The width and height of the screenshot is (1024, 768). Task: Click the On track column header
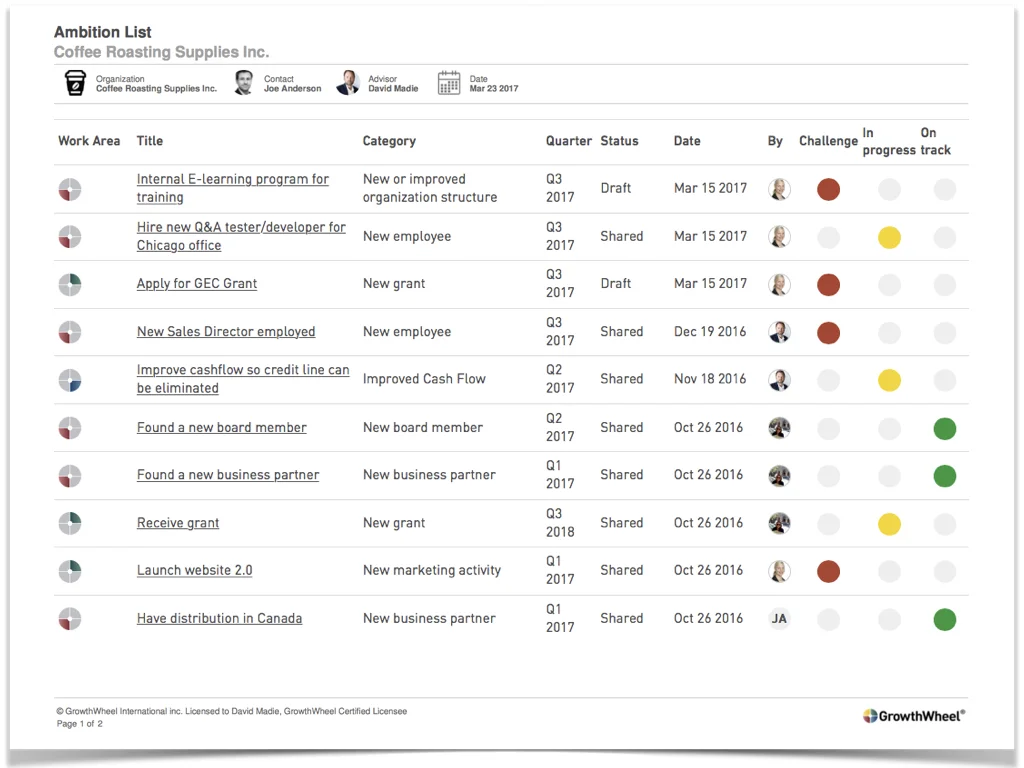[x=935, y=141]
